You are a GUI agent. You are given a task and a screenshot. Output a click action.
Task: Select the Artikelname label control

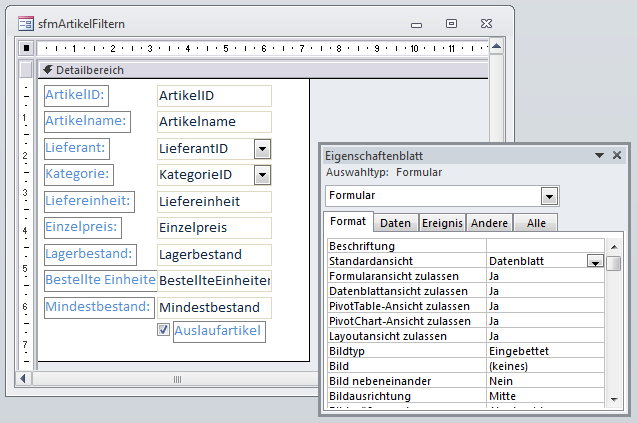click(87, 121)
